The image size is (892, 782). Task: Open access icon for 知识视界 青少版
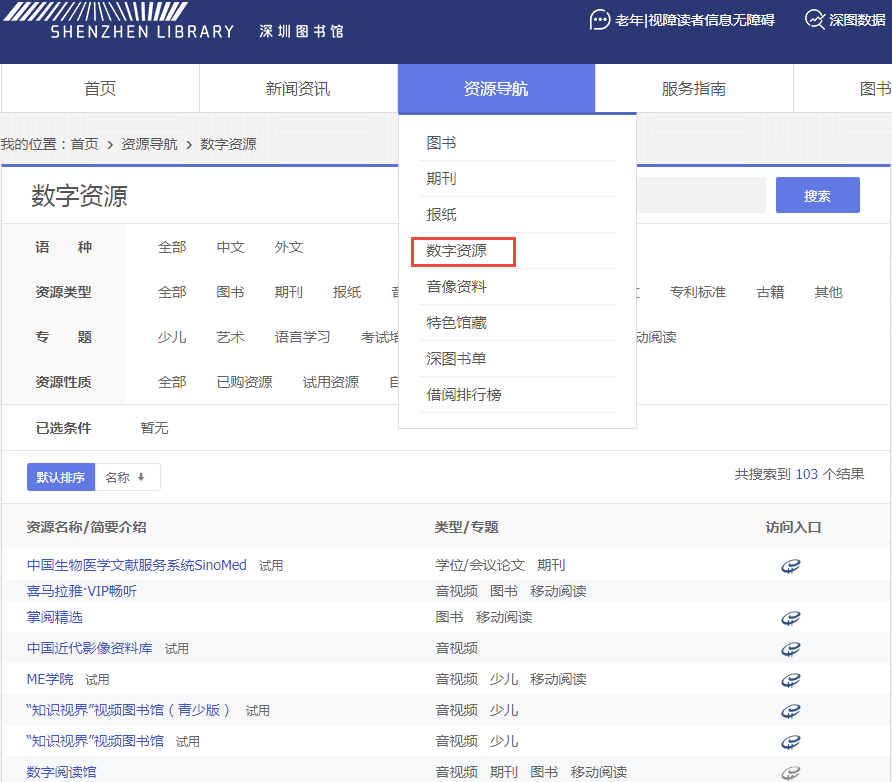click(x=790, y=711)
